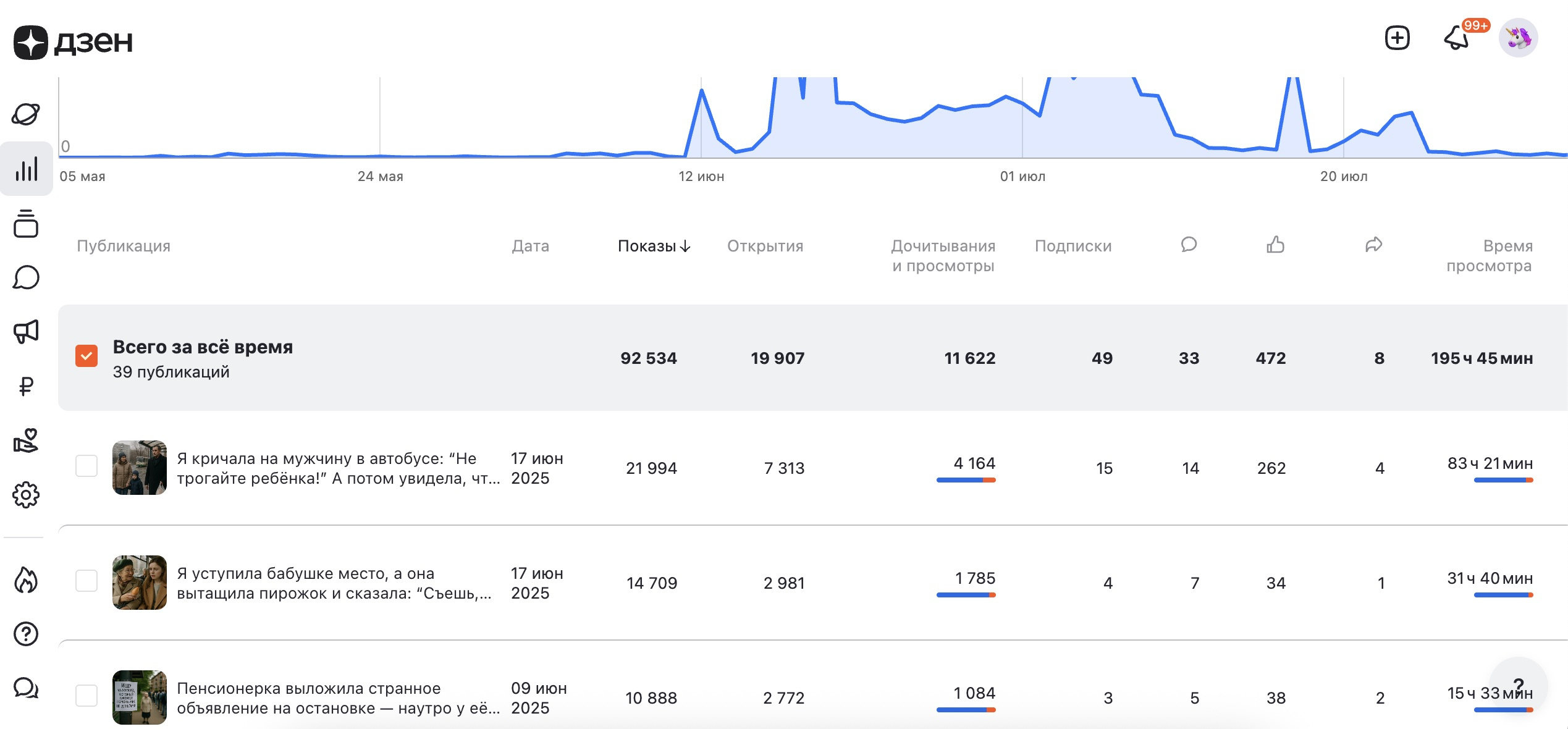Open the ruble monetization icon
1568x729 pixels.
tap(26, 387)
